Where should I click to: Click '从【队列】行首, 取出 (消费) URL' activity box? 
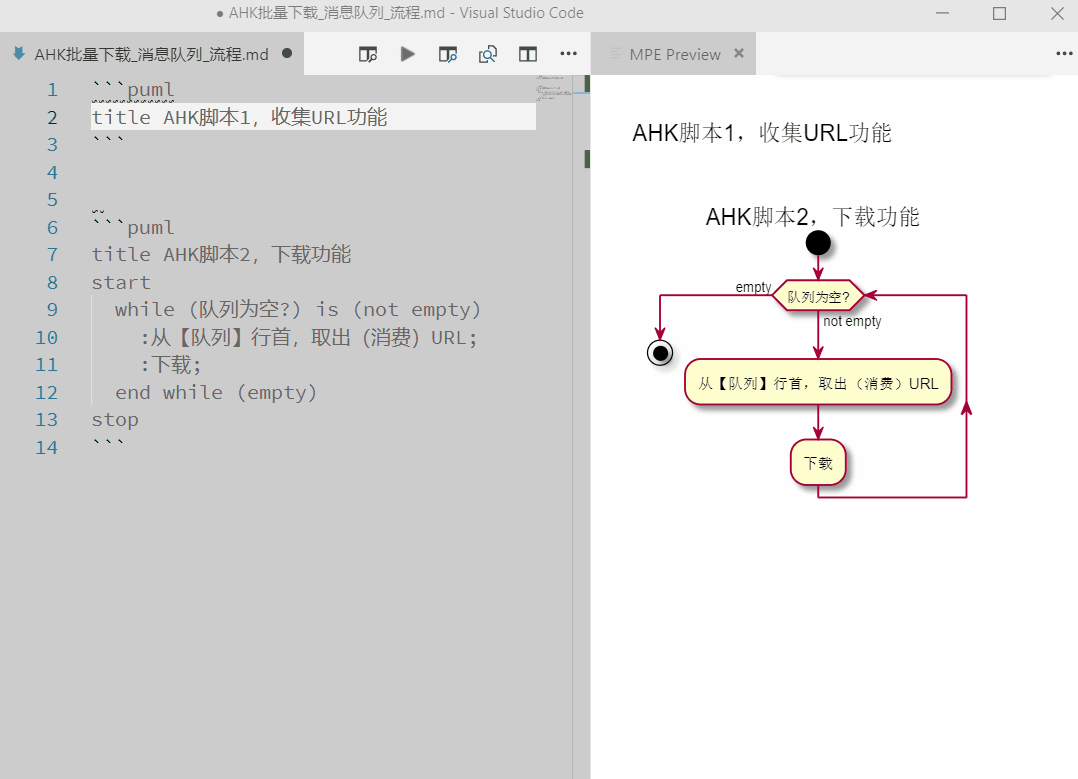point(818,382)
